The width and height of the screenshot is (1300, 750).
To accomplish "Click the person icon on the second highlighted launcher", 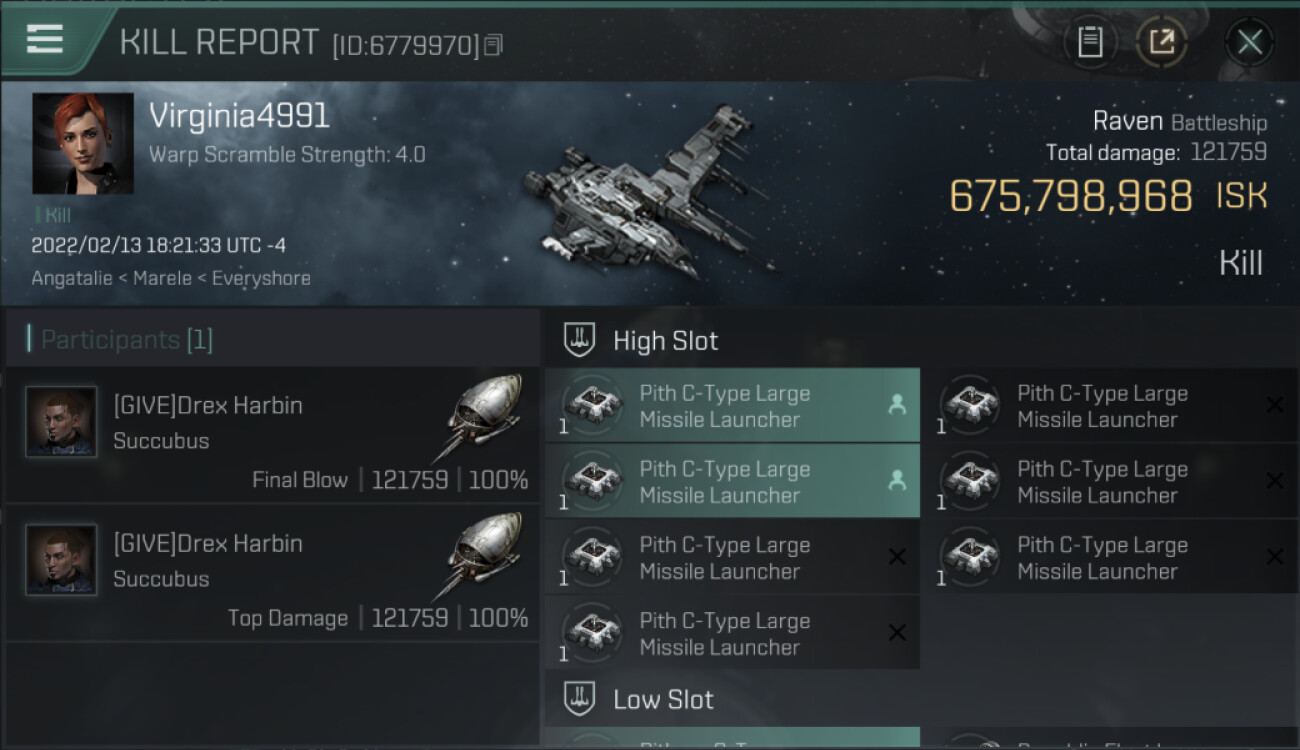I will 897,481.
